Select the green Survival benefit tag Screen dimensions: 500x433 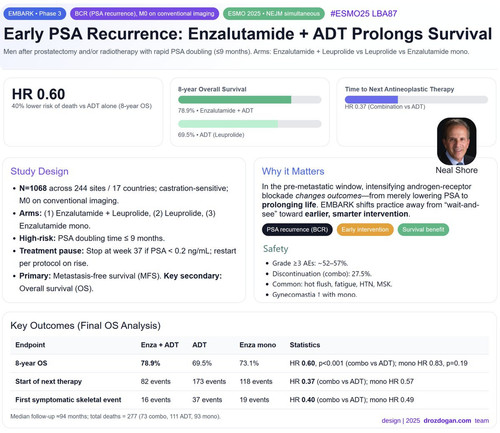point(423,230)
